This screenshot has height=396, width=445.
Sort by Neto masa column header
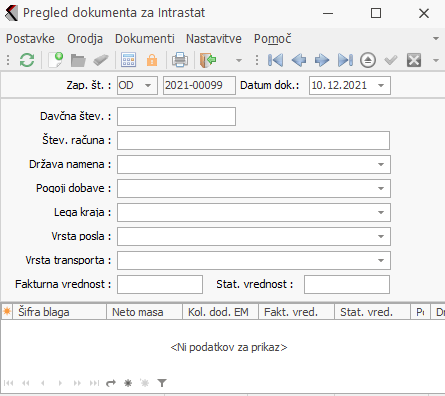point(144,312)
